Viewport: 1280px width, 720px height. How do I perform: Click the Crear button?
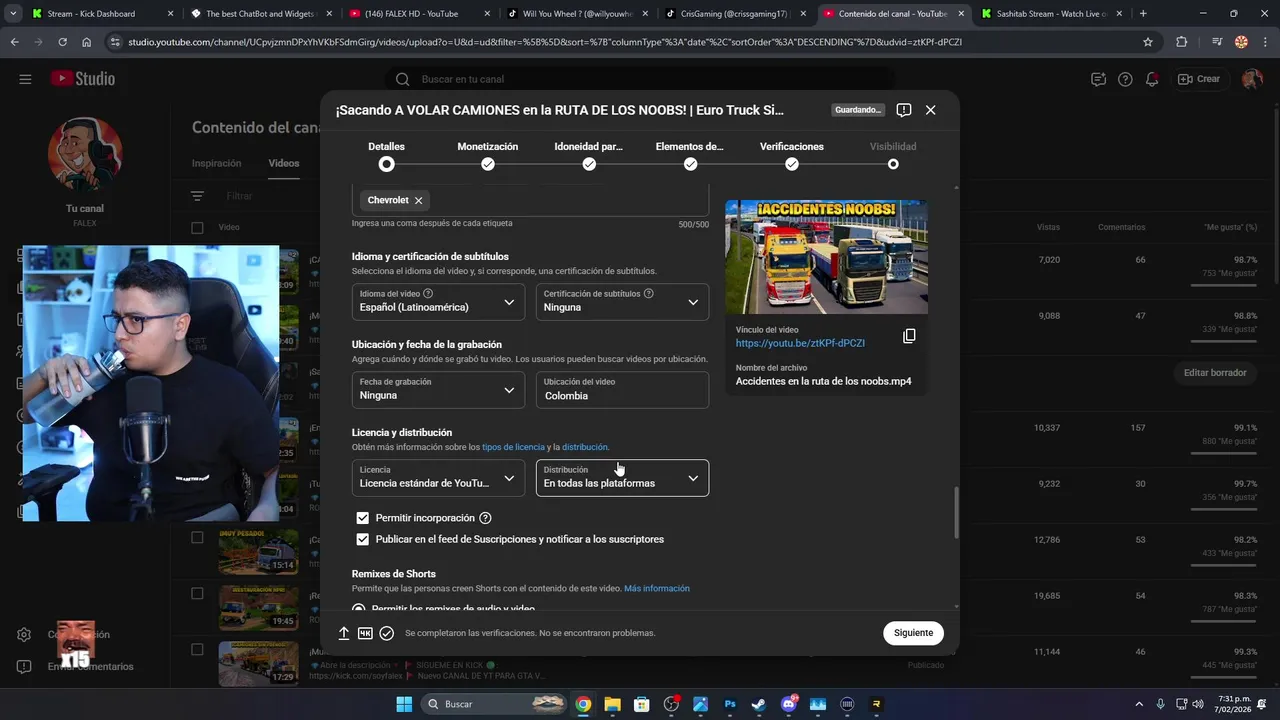(x=1200, y=79)
